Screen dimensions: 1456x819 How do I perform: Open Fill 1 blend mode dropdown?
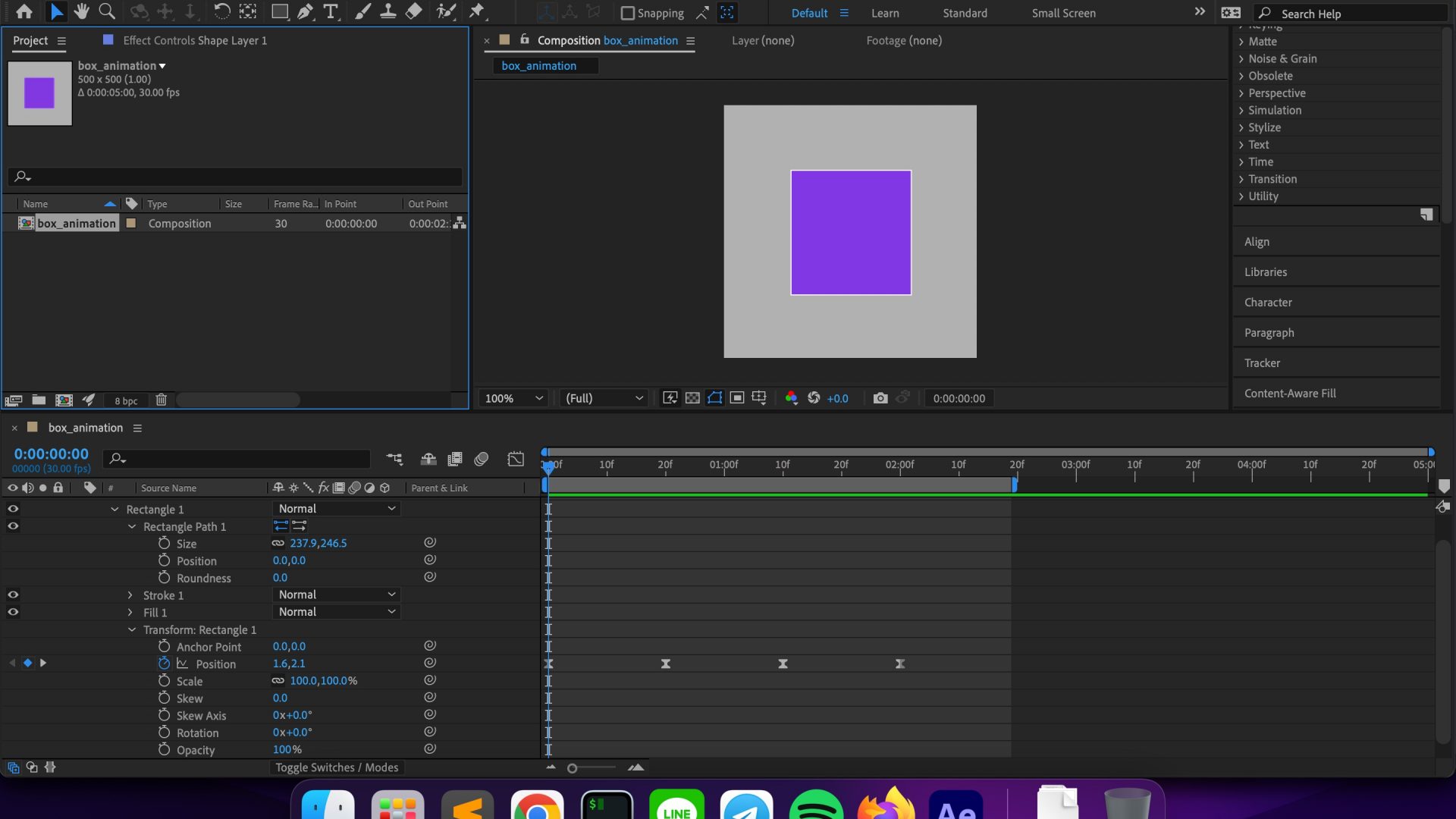(x=336, y=612)
